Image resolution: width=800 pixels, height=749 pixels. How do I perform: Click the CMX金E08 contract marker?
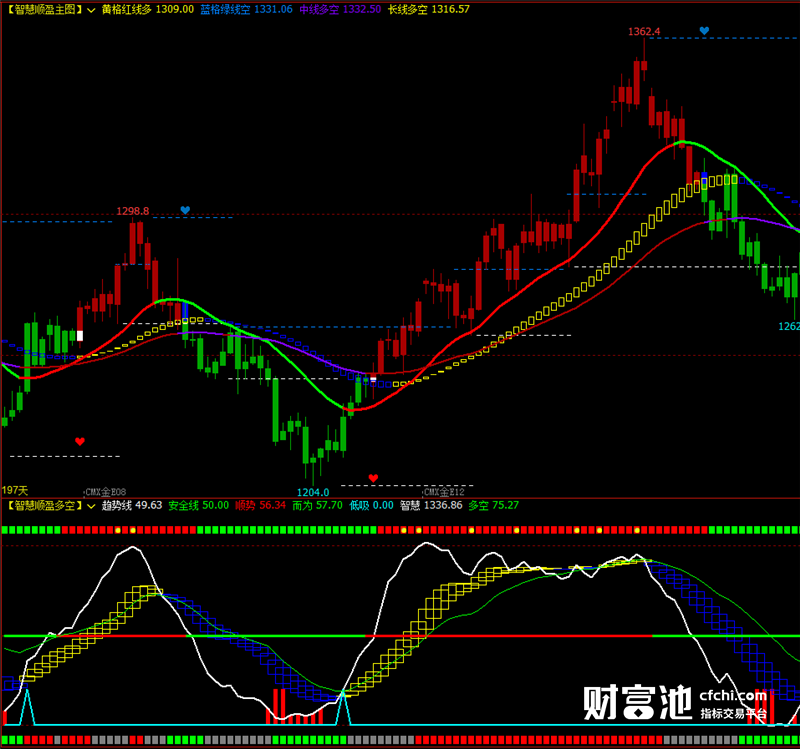point(105,492)
